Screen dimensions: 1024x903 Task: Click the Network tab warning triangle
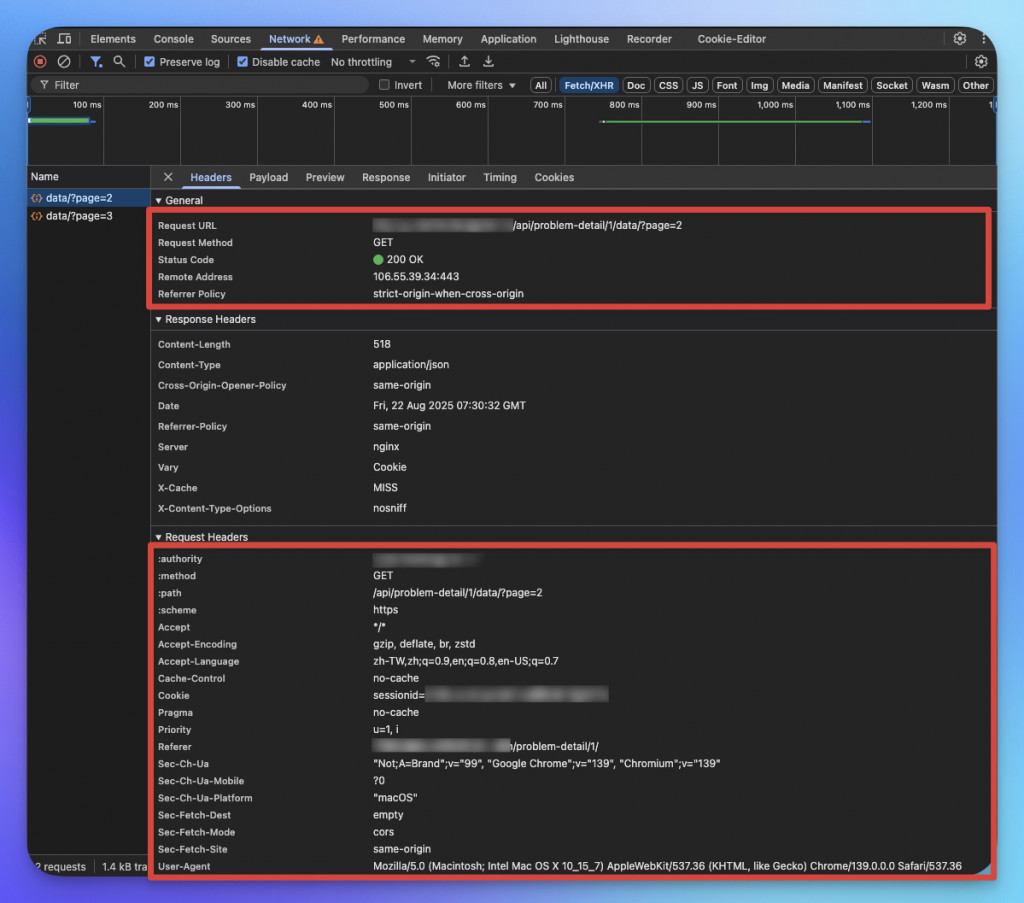319,39
